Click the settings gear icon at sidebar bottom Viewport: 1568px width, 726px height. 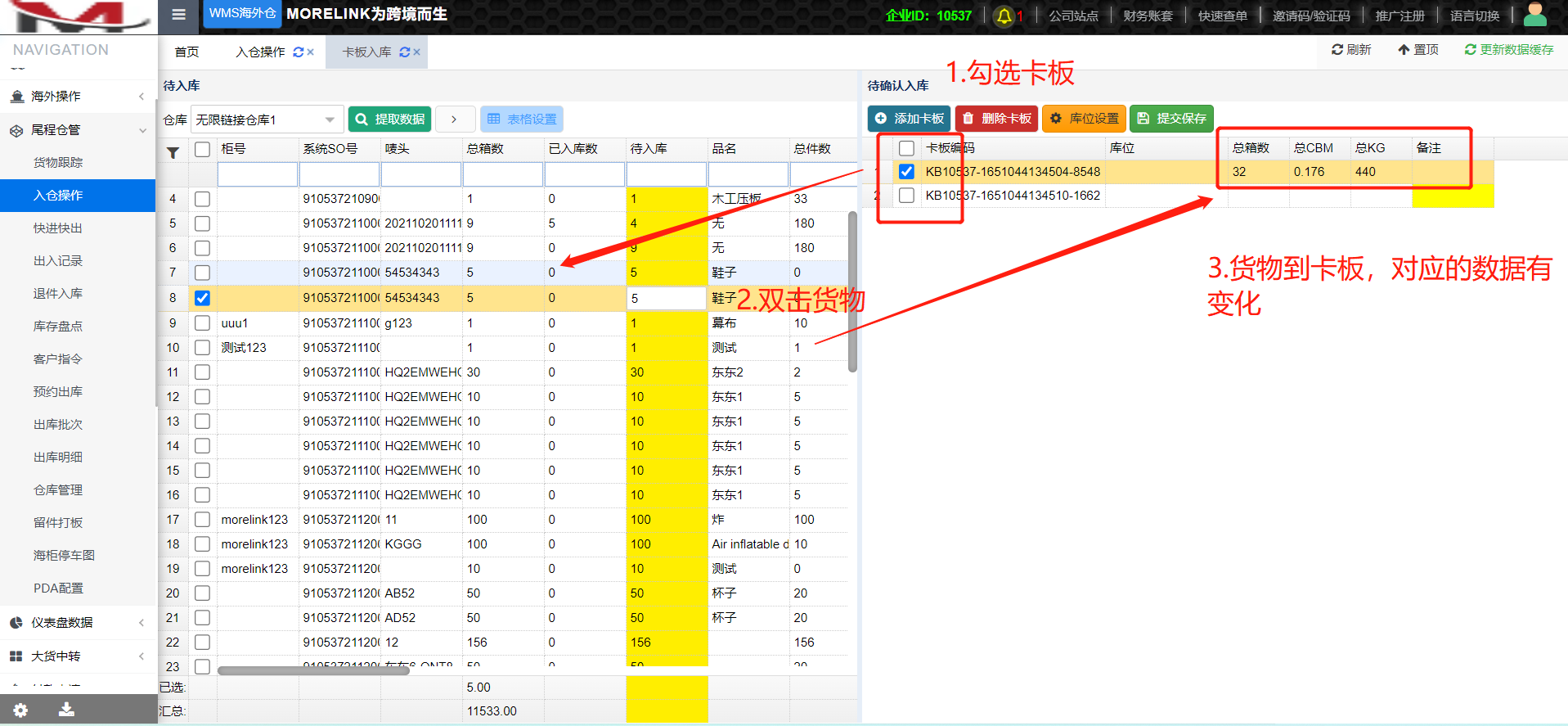20,710
